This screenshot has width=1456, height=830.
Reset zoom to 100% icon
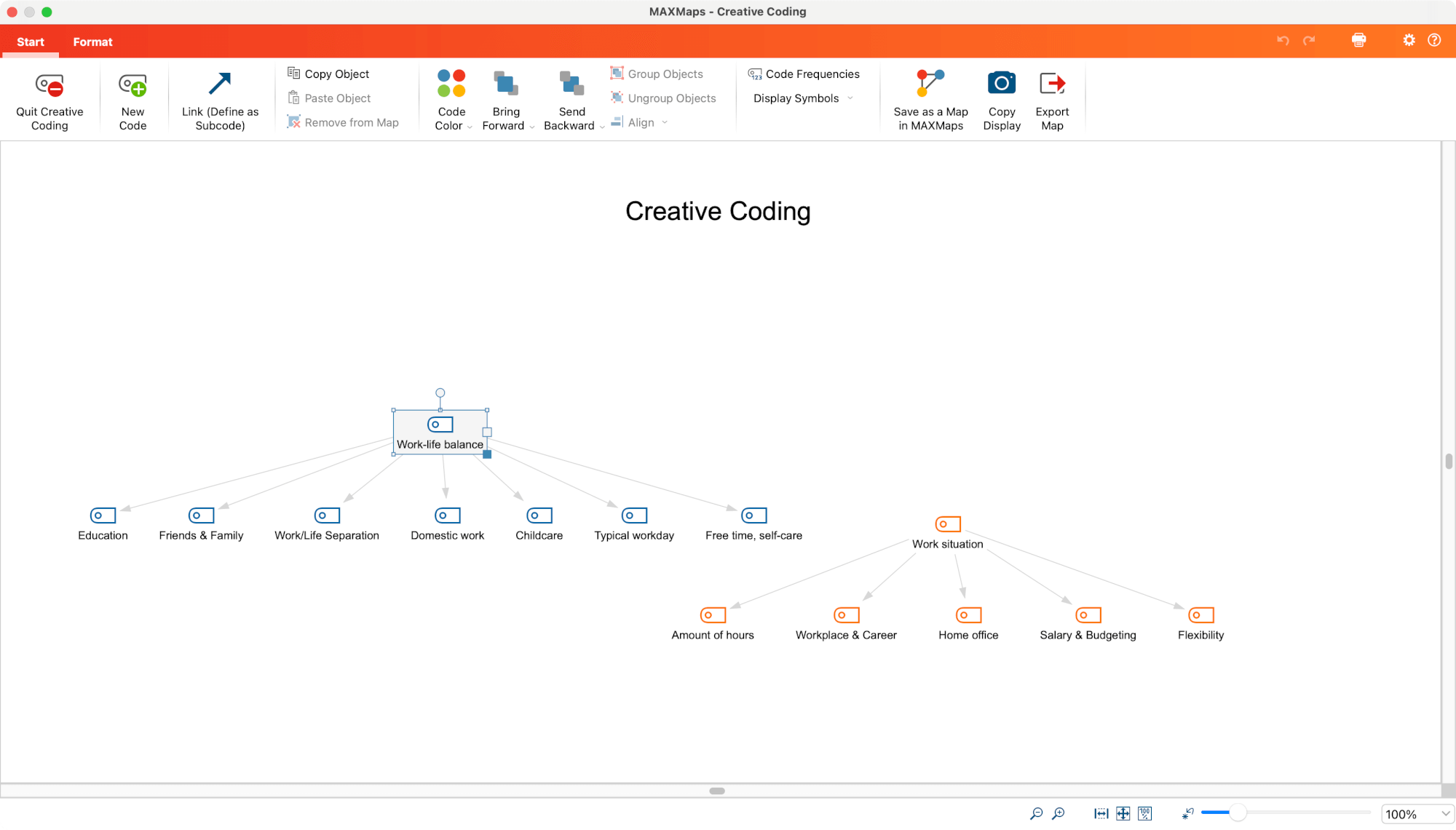click(x=1144, y=814)
